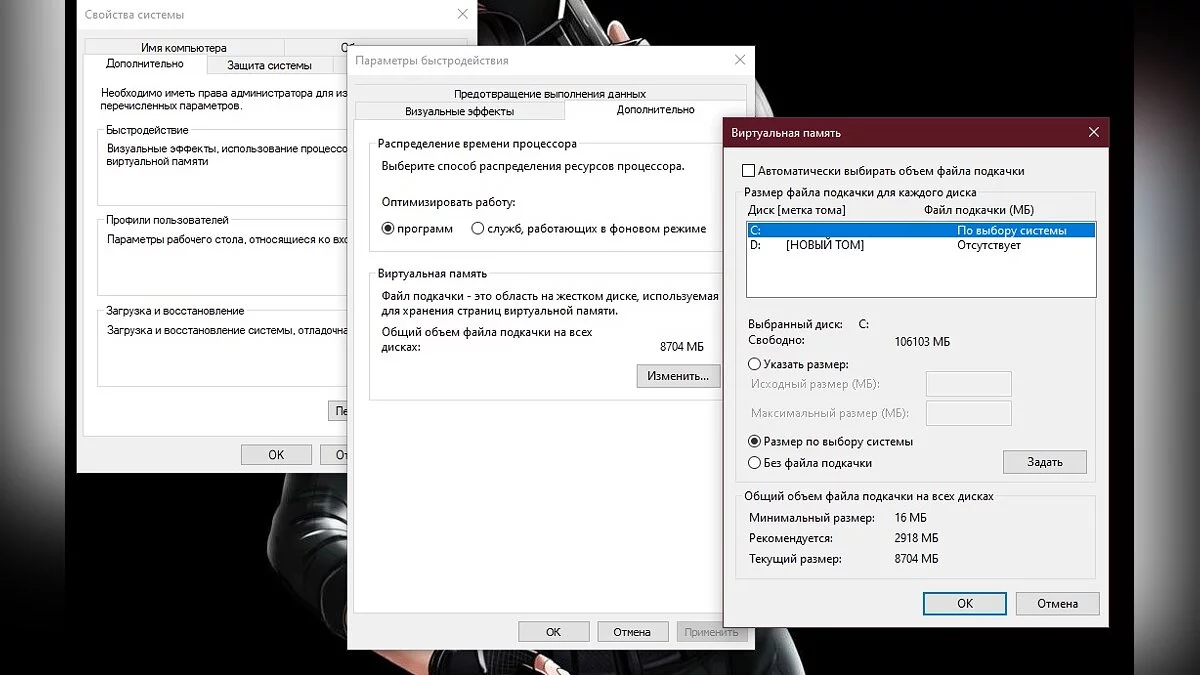Close the Виртуальная память dialog
1200x675 pixels.
(x=1093, y=132)
